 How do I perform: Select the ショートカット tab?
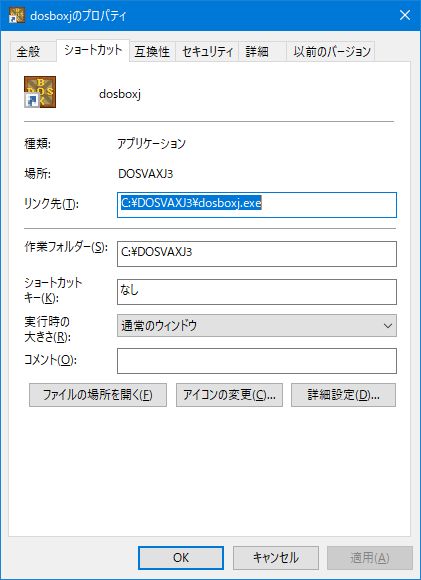click(x=93, y=50)
